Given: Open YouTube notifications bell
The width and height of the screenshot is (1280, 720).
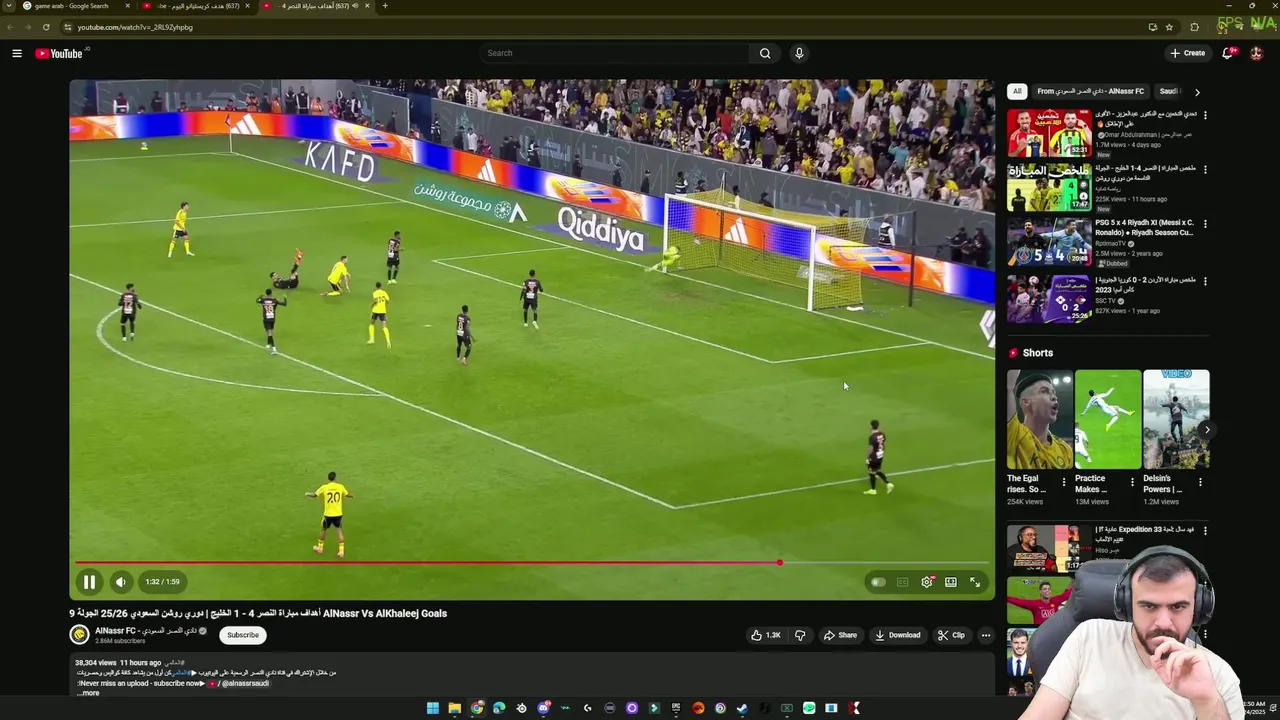Looking at the screenshot, I should (x=1228, y=53).
